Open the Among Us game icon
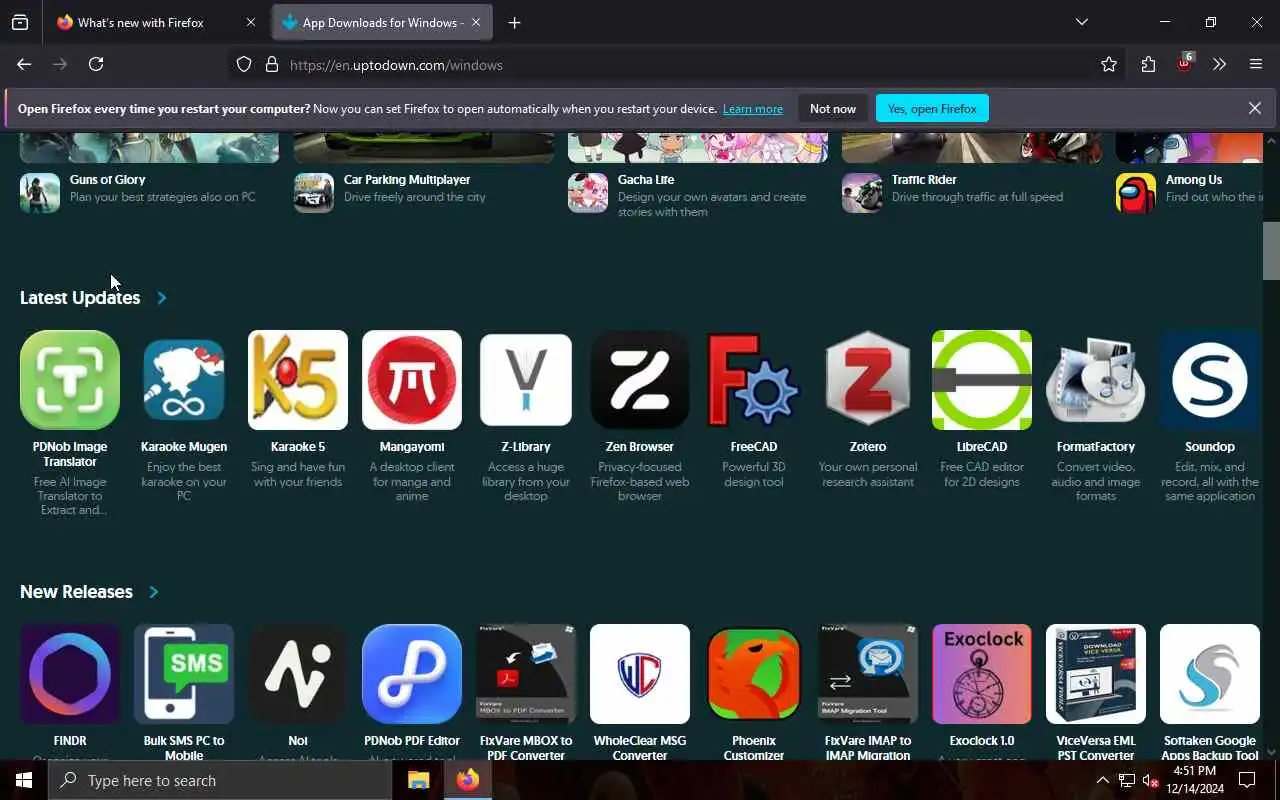This screenshot has width=1280, height=800. 1136,193
